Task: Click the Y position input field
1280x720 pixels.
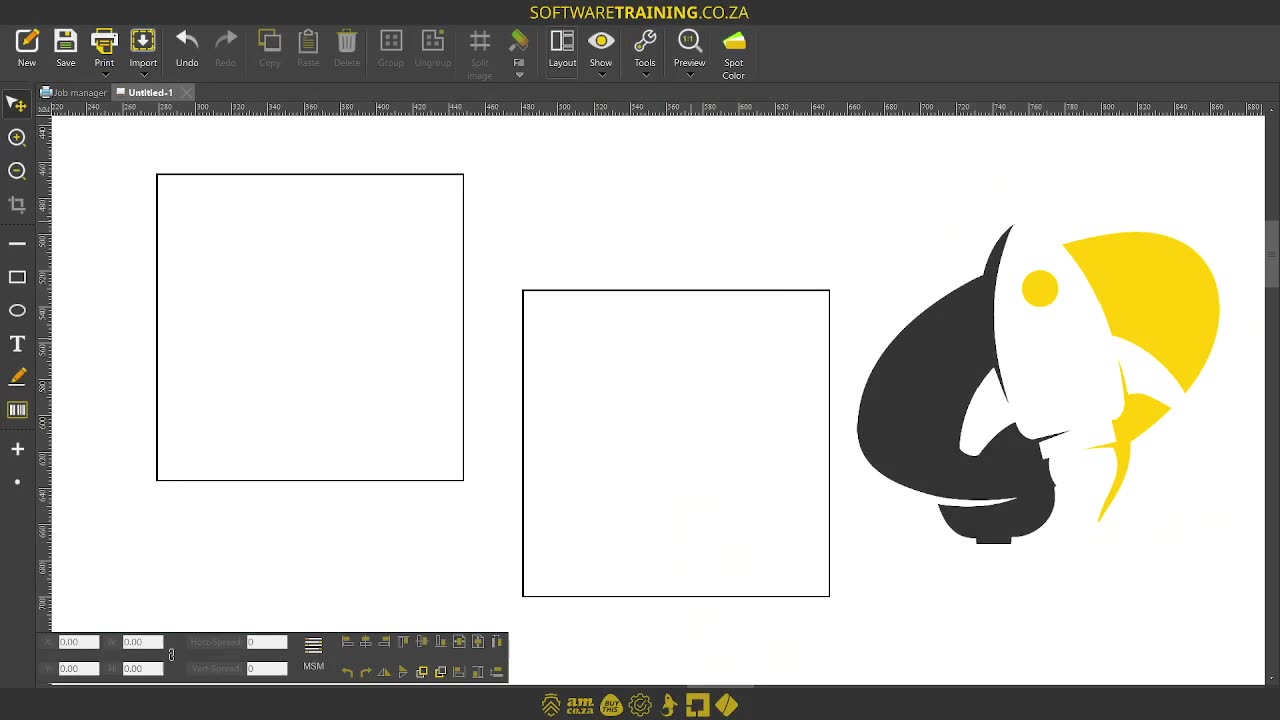Action: 79,668
